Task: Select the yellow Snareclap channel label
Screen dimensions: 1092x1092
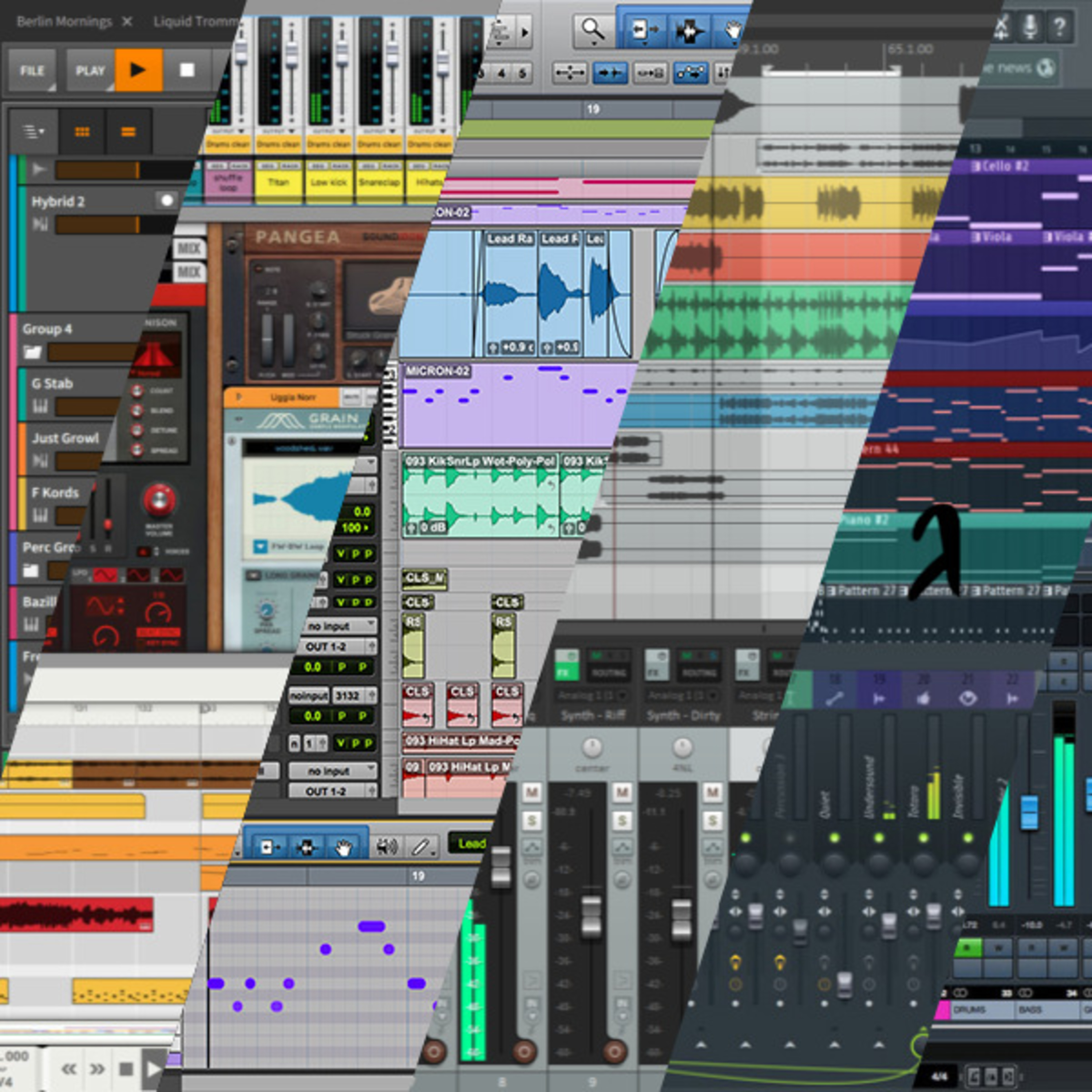Action: point(379,182)
